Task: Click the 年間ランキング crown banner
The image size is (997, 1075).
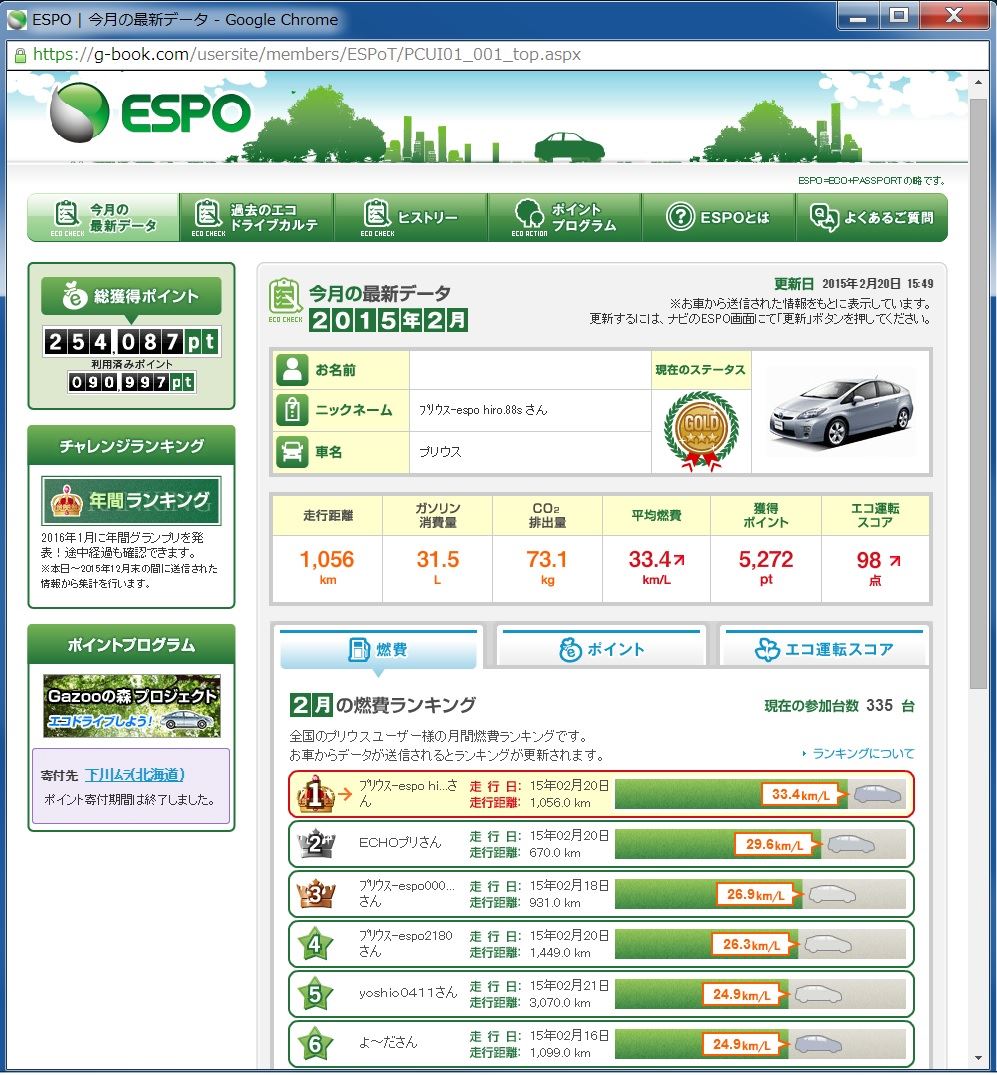Action: [131, 500]
